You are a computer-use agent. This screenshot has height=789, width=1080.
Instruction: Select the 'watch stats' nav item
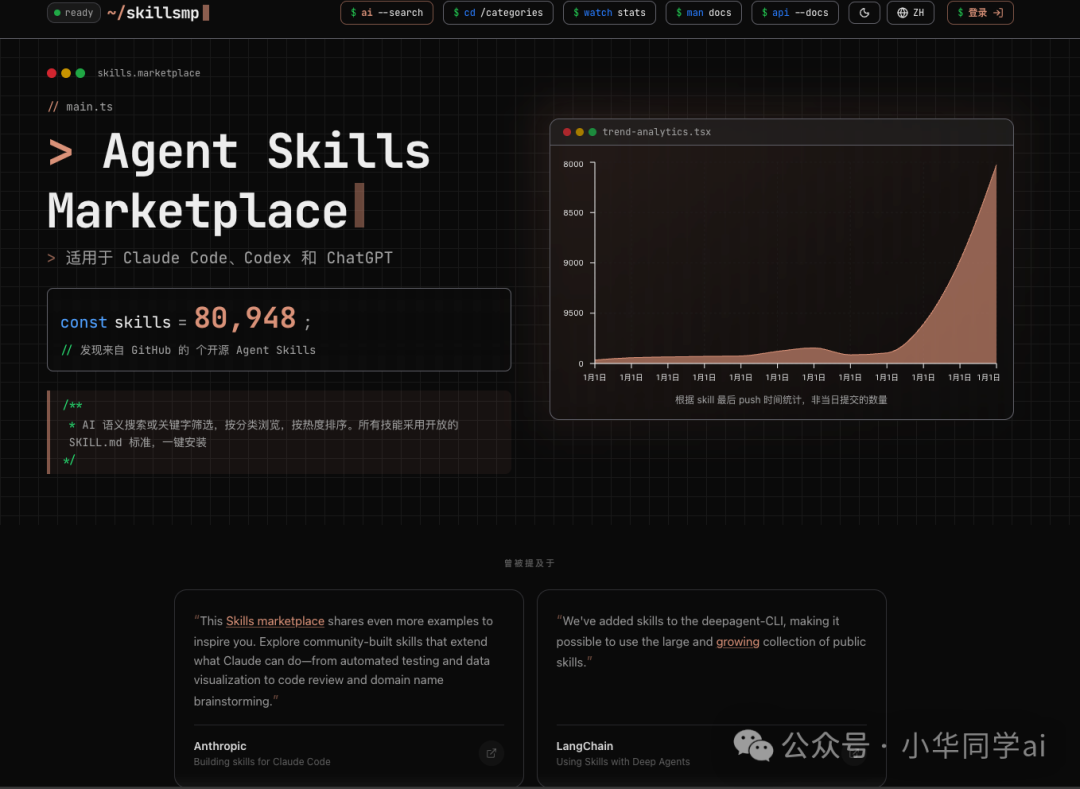(x=609, y=13)
